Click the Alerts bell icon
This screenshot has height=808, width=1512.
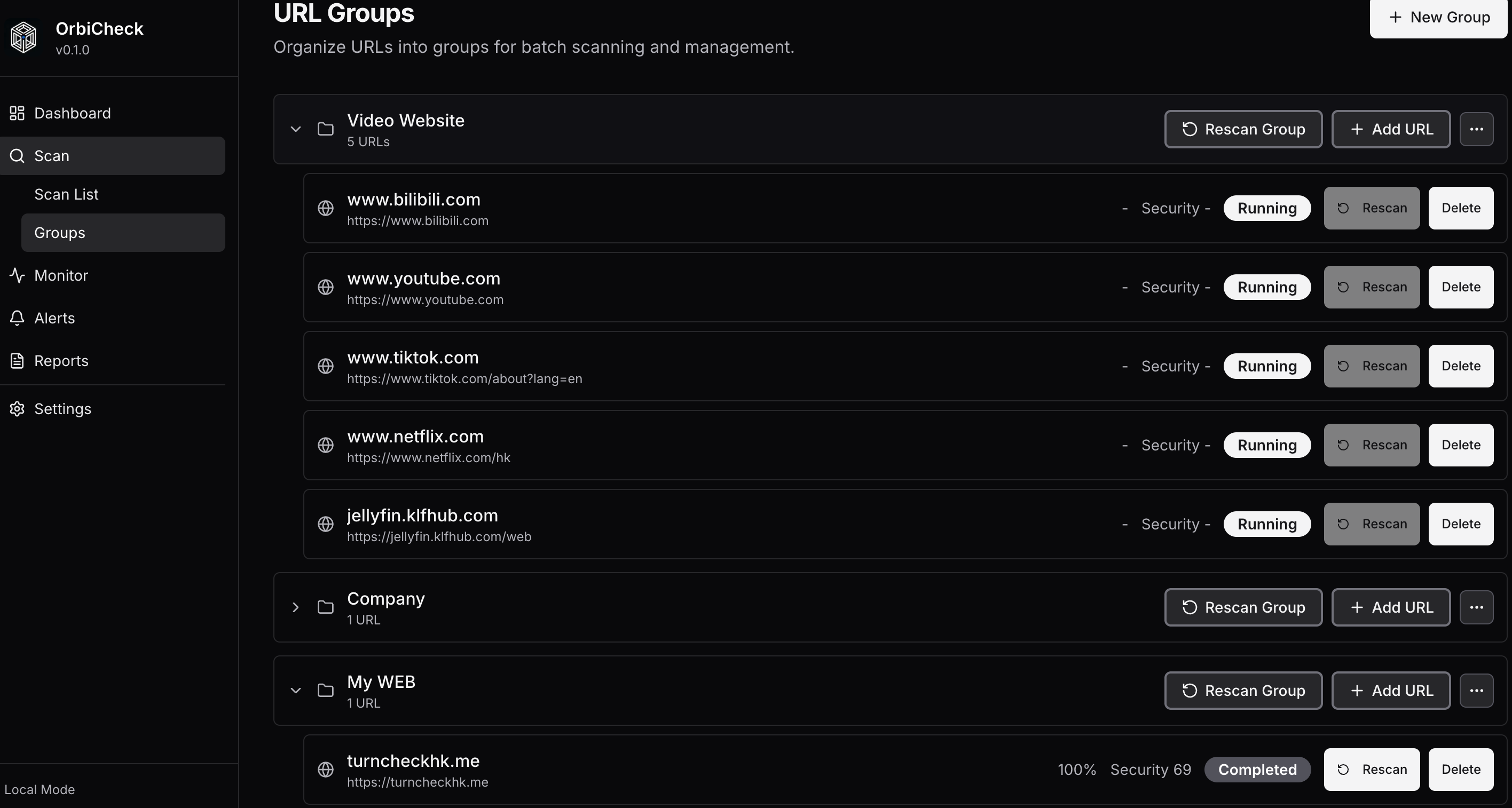point(17,318)
